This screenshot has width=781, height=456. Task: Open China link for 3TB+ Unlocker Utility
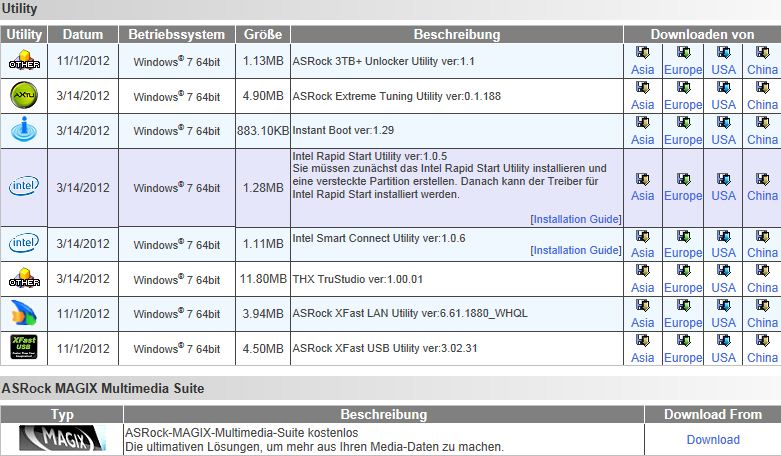point(763,70)
